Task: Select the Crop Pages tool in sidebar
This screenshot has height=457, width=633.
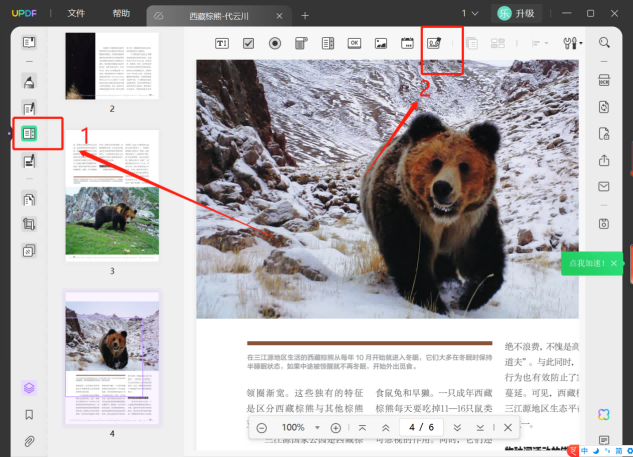Action: coord(29,224)
